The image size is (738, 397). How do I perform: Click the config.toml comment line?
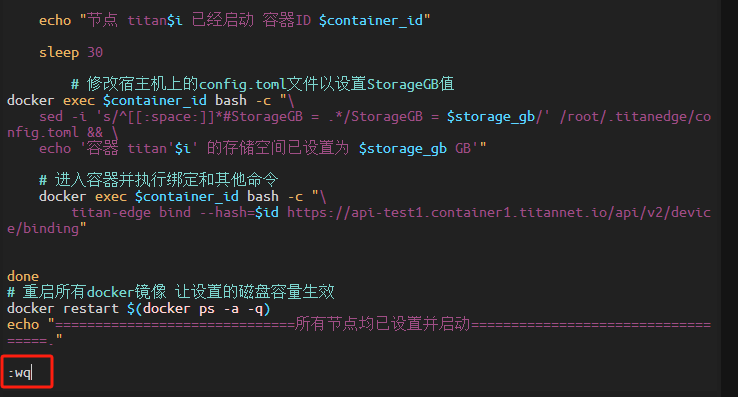(263, 84)
